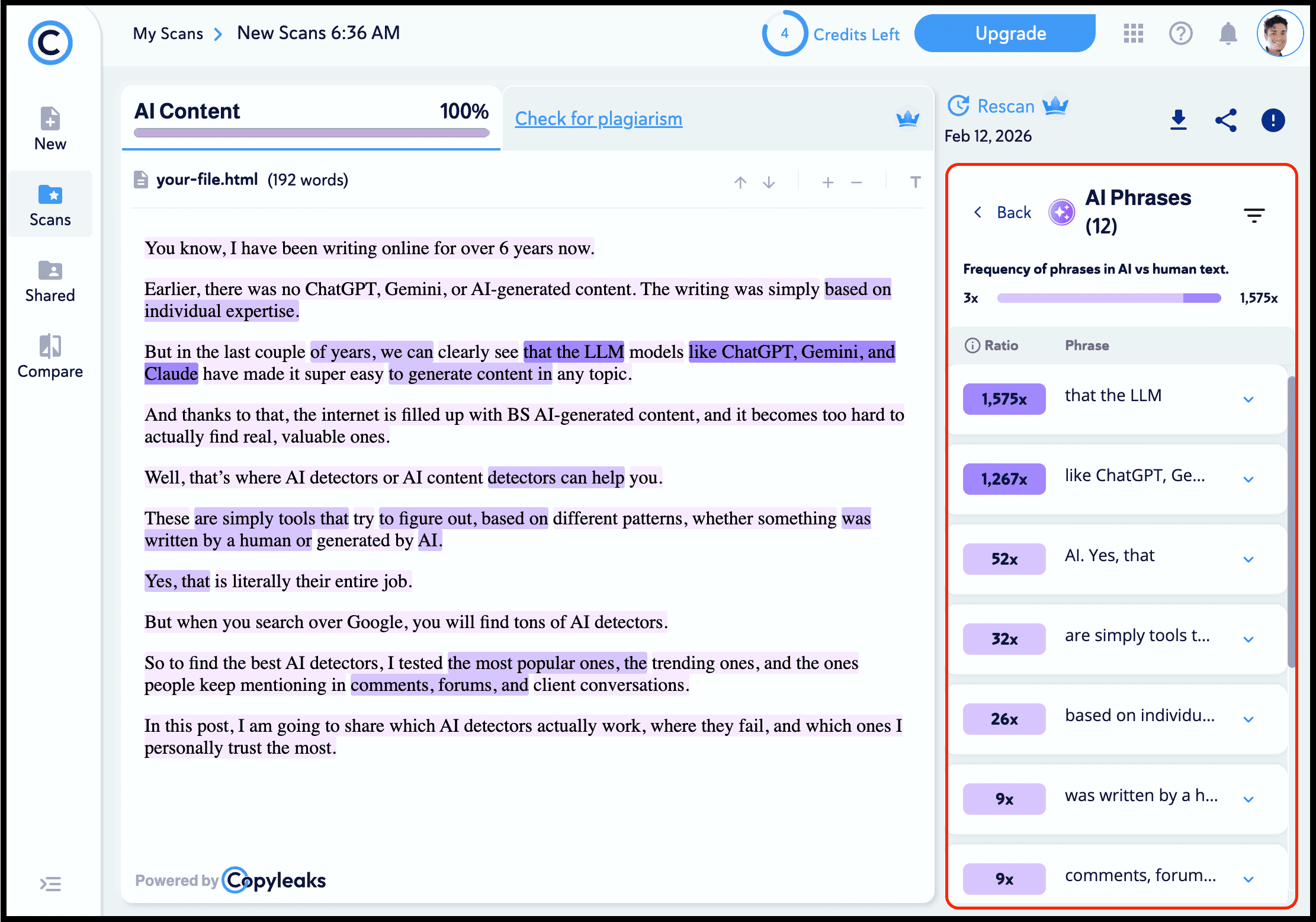Click the AI vs human frequency bar
Screen dimensions: 1316x922
(x=1109, y=298)
